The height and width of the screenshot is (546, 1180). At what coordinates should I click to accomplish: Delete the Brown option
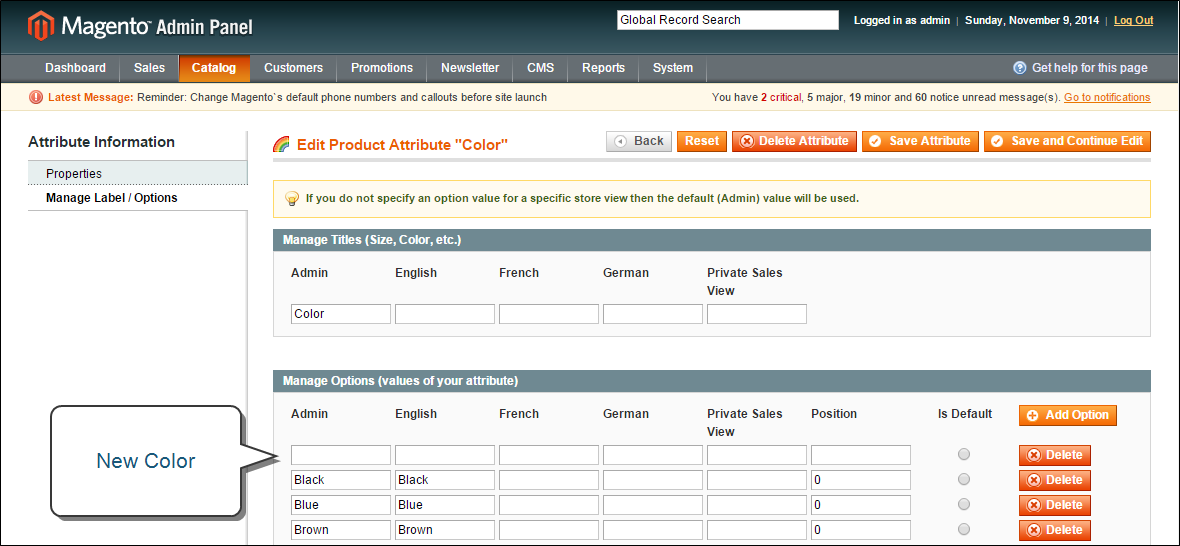click(x=1055, y=529)
